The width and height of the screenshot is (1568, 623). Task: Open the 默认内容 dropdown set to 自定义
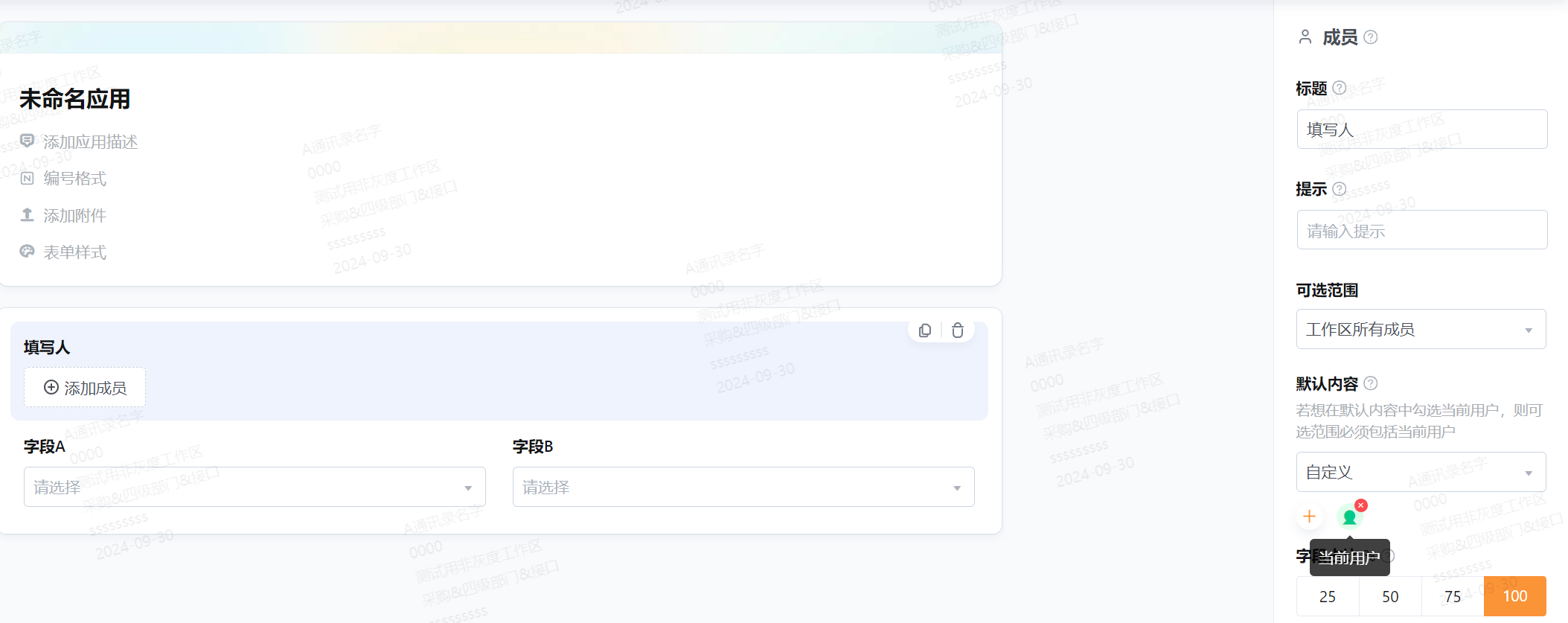[1421, 472]
